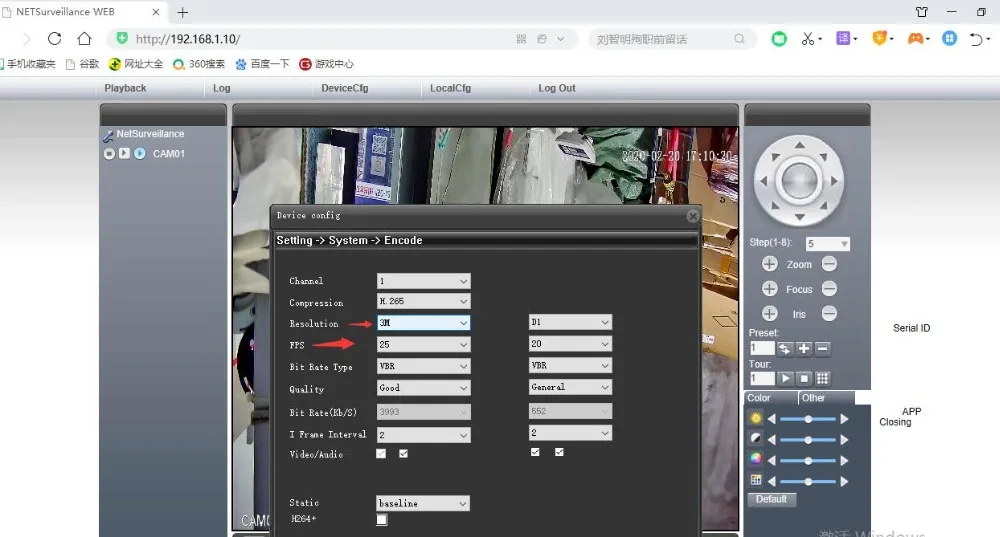This screenshot has height=537, width=1000.
Task: Start the tour playback
Action: click(785, 378)
